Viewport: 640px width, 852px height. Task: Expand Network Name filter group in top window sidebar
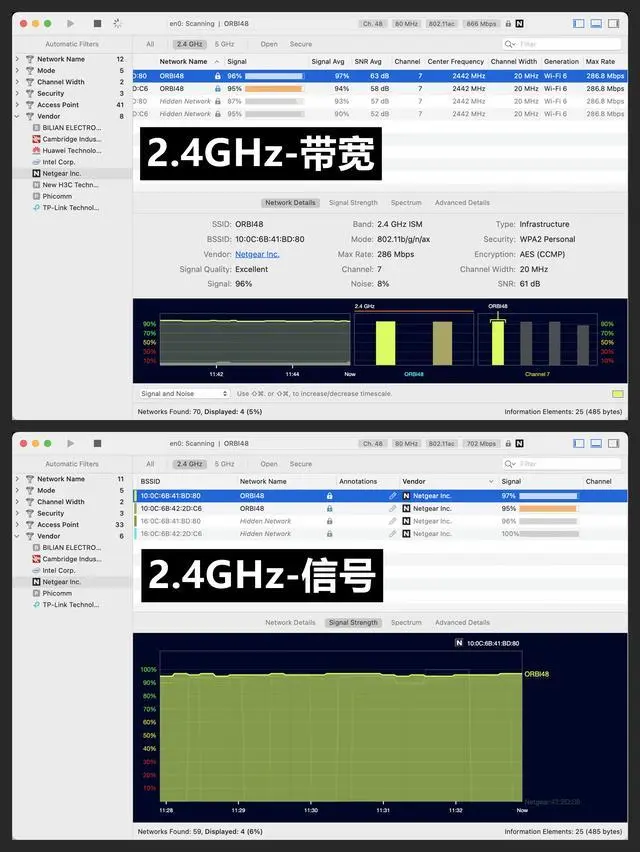click(x=17, y=59)
